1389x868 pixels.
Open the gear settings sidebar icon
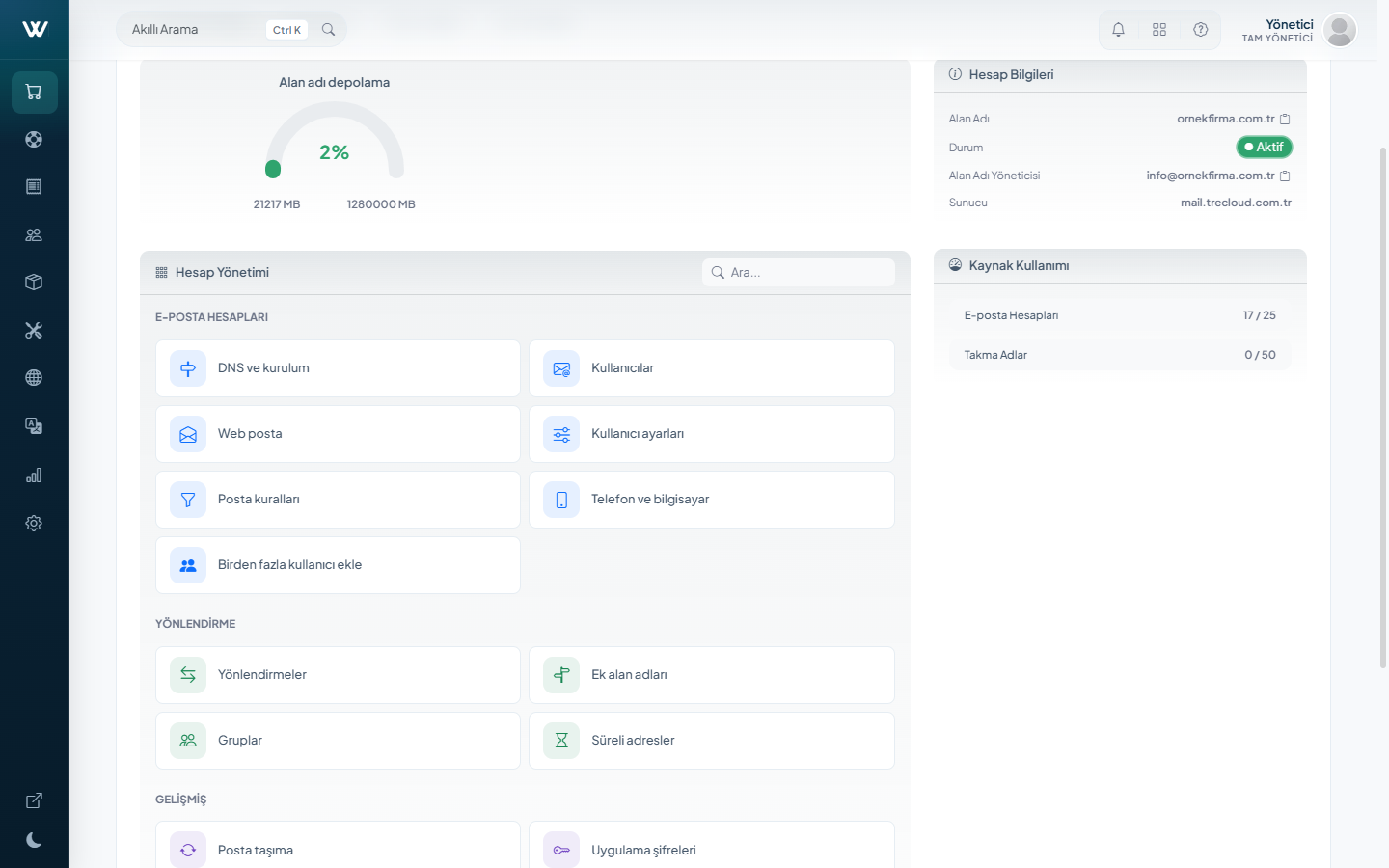pyautogui.click(x=34, y=523)
